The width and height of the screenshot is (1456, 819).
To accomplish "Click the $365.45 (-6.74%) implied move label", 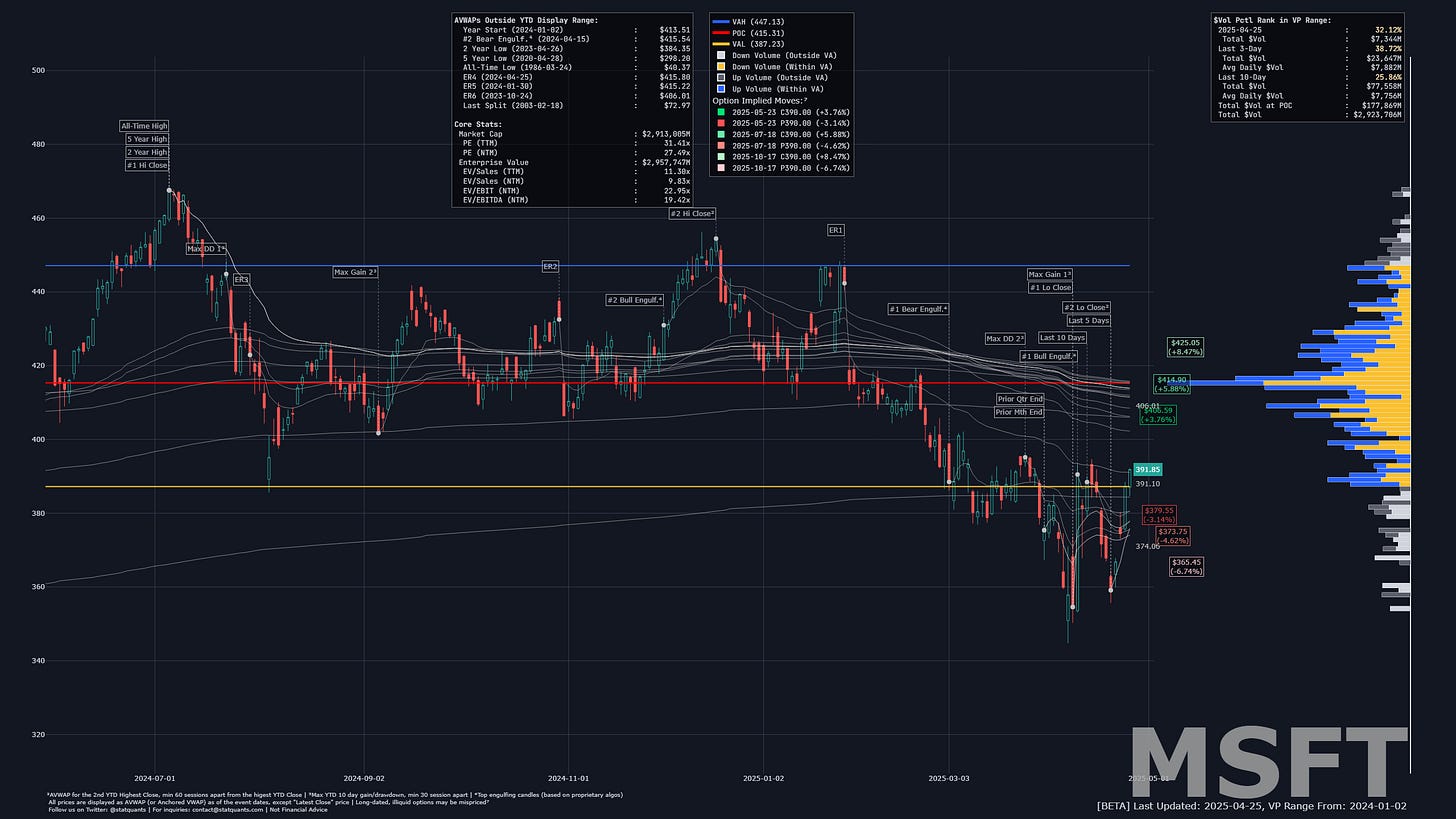I will tap(1186, 566).
